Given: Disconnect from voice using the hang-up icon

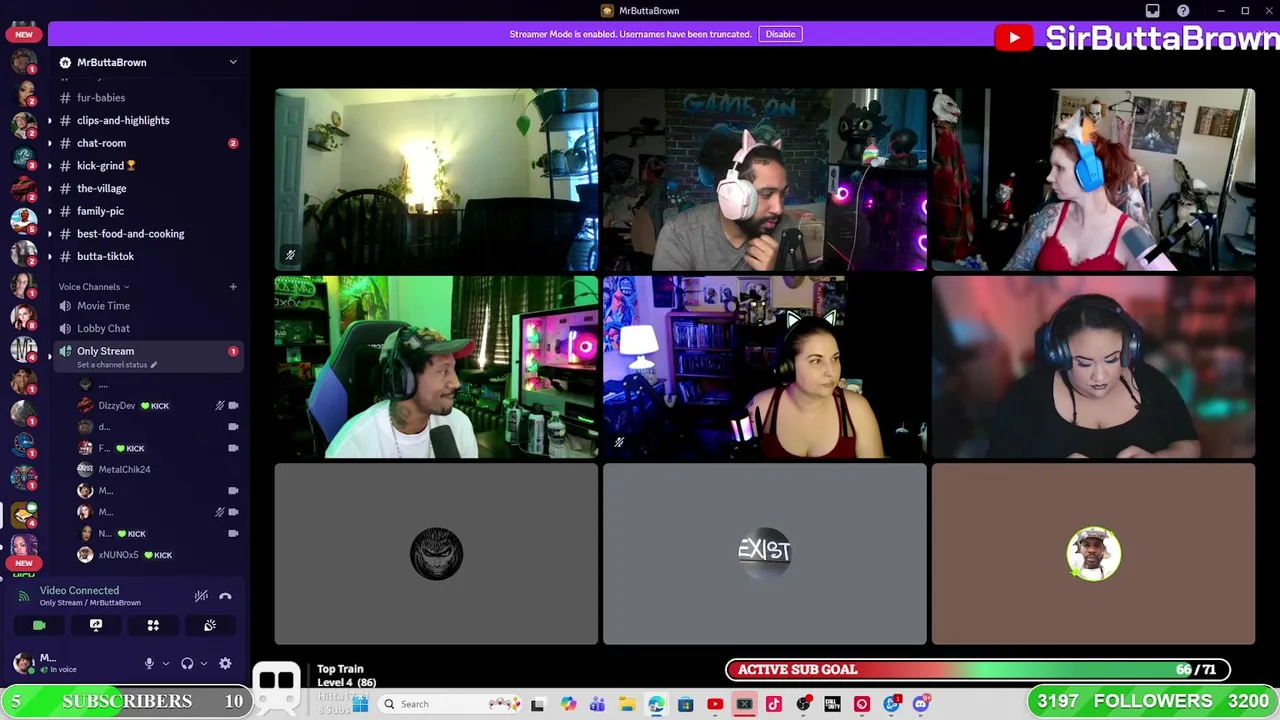Looking at the screenshot, I should coord(225,596).
